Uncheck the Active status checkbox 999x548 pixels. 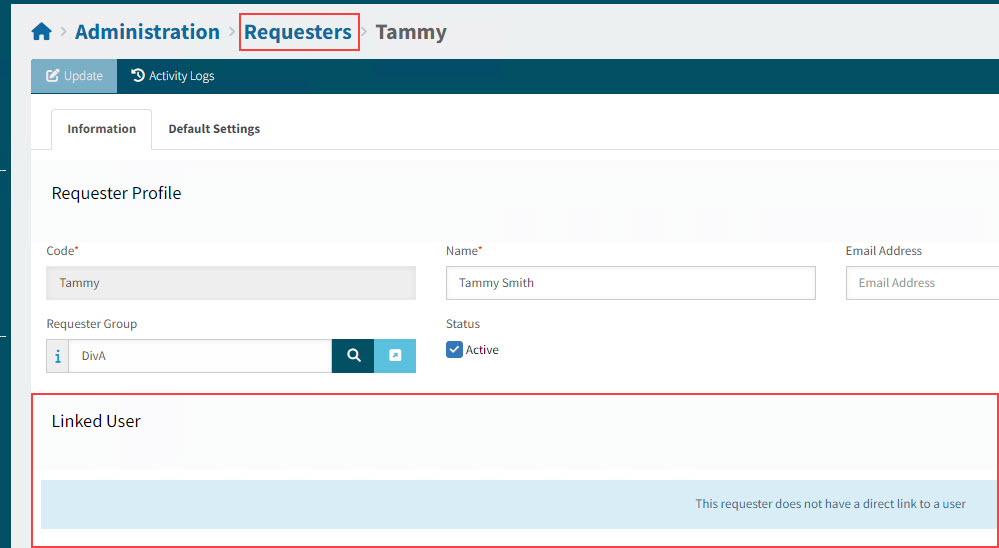454,350
